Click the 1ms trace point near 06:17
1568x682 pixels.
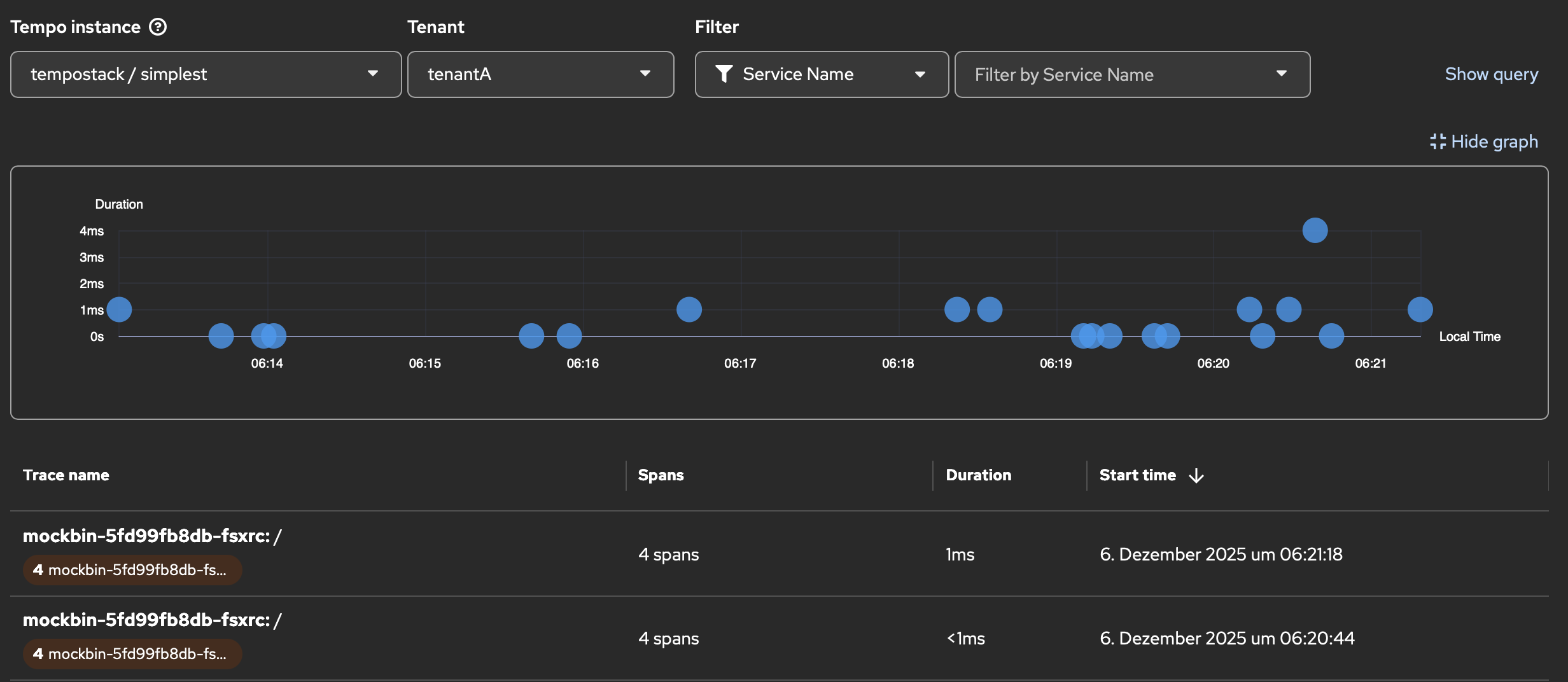click(x=689, y=309)
